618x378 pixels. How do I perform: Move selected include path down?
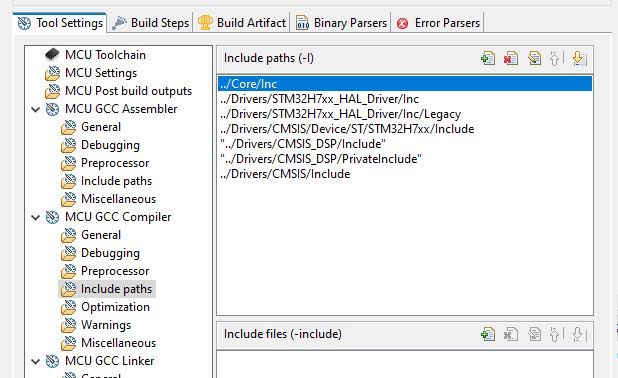coord(578,58)
